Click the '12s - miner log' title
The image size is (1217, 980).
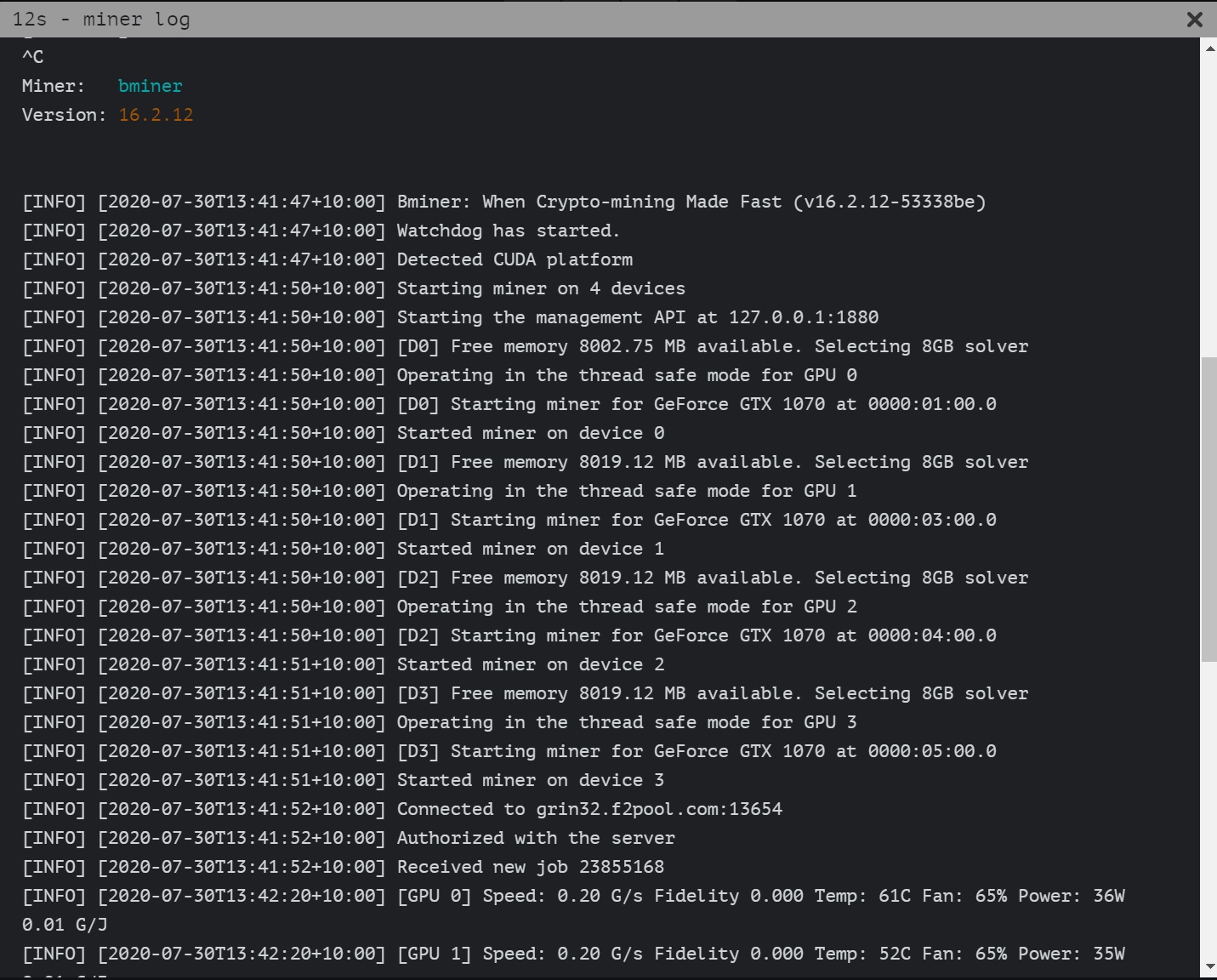coord(101,20)
